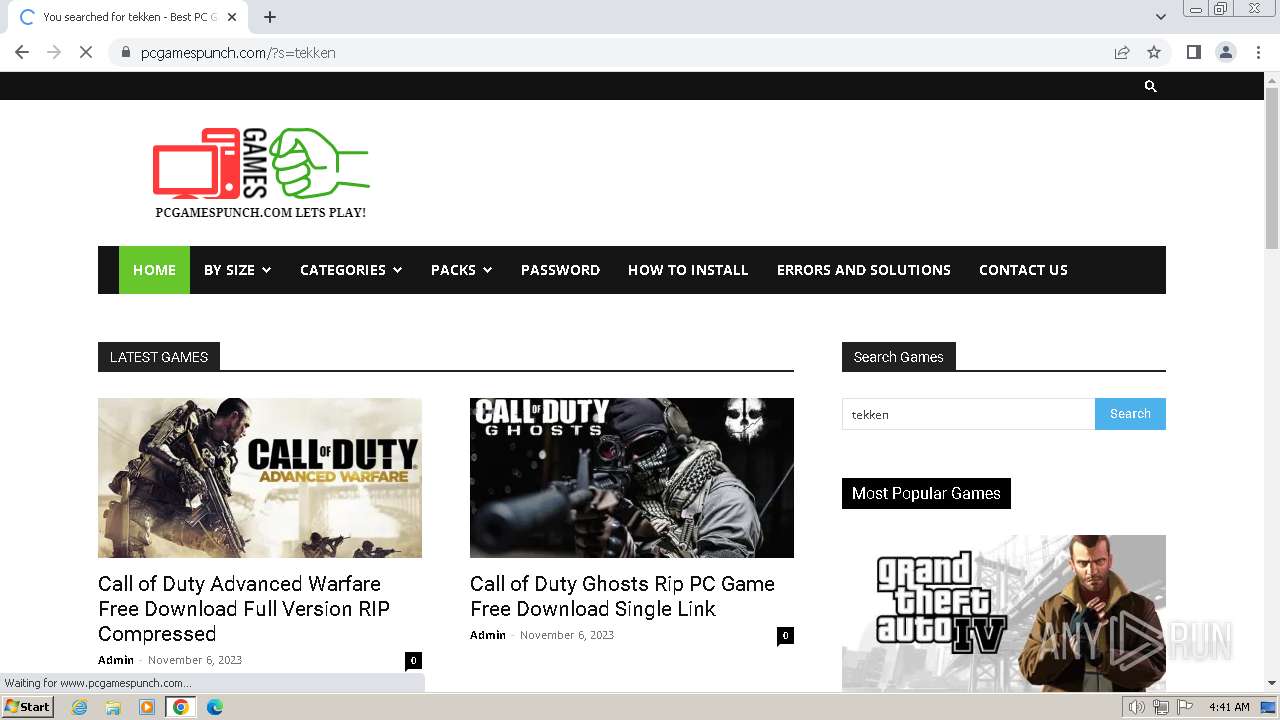The height and width of the screenshot is (720, 1280).
Task: Expand the tab search chevron
Action: [1160, 17]
